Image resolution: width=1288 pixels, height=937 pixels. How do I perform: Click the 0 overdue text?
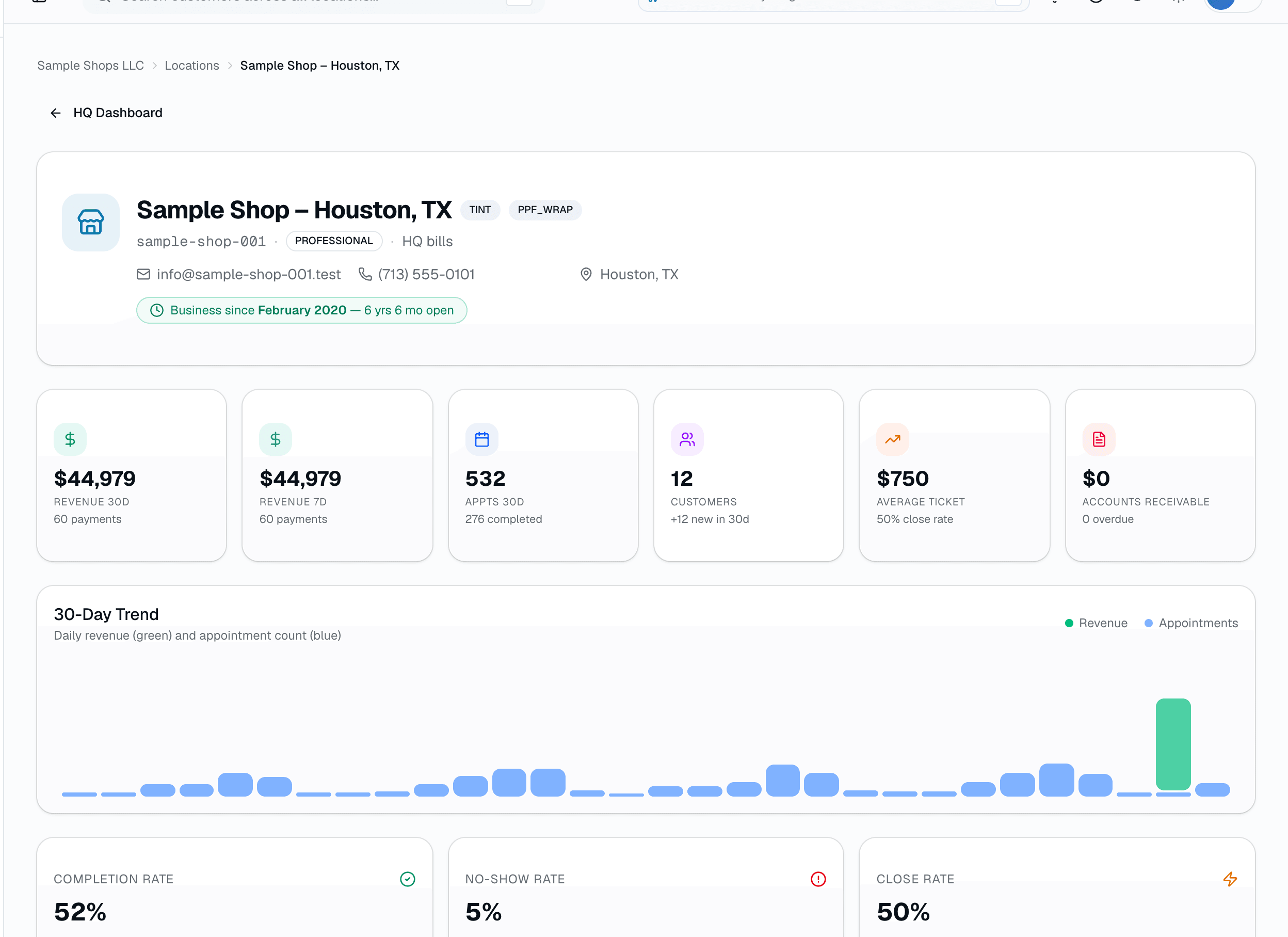[1107, 519]
